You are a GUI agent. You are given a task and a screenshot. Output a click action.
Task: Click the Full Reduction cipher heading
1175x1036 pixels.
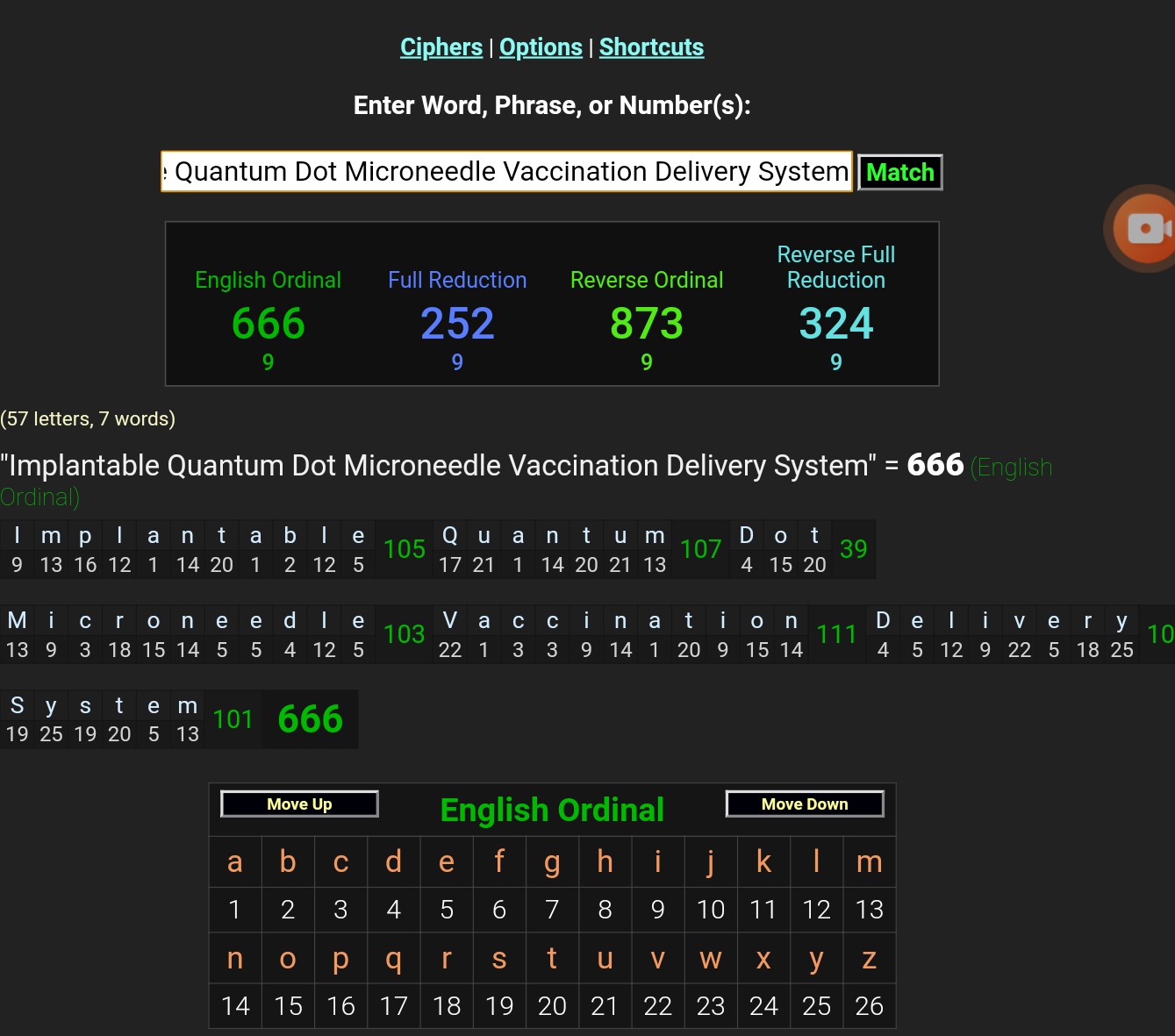pos(457,280)
